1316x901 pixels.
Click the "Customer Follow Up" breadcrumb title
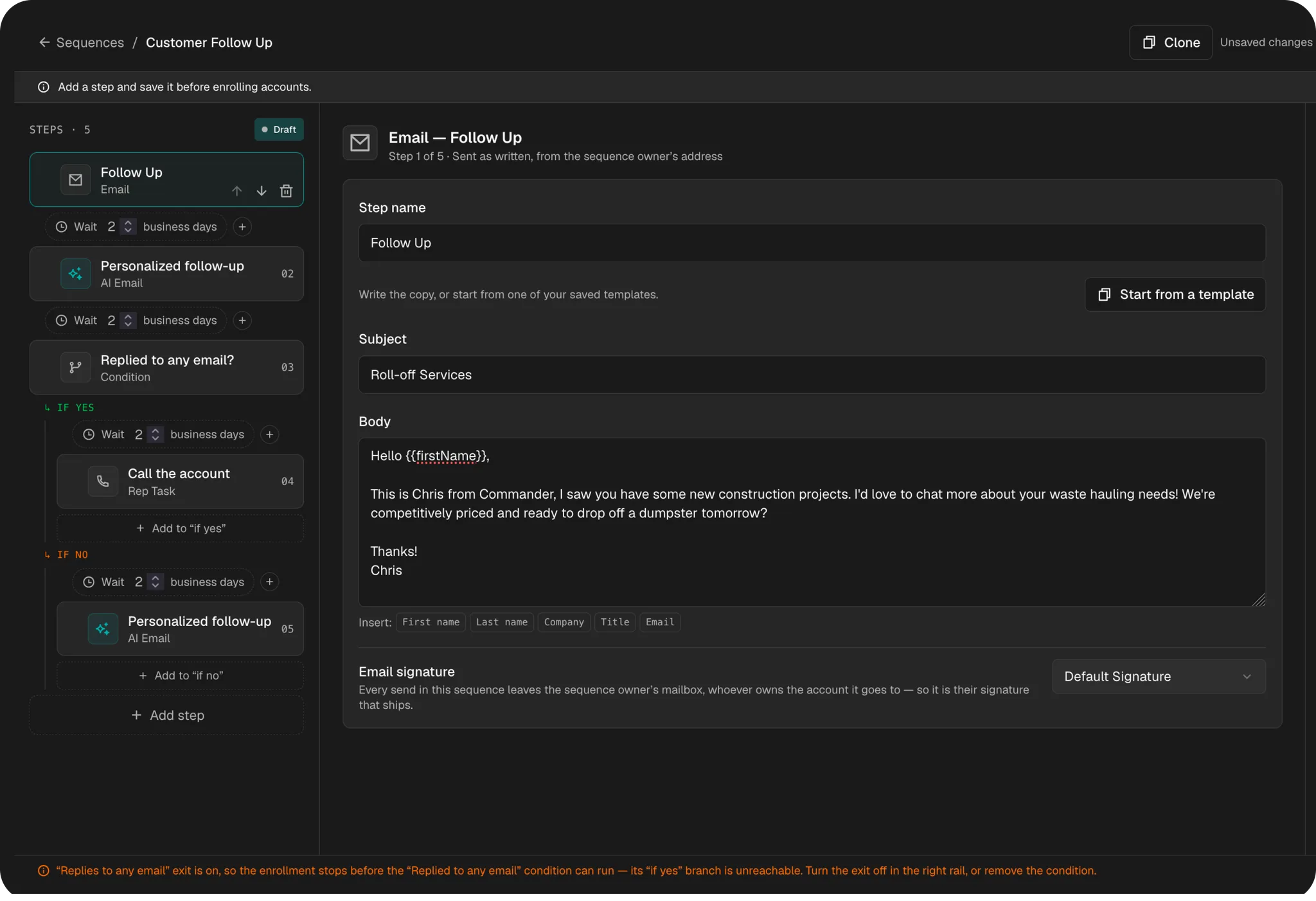point(209,42)
